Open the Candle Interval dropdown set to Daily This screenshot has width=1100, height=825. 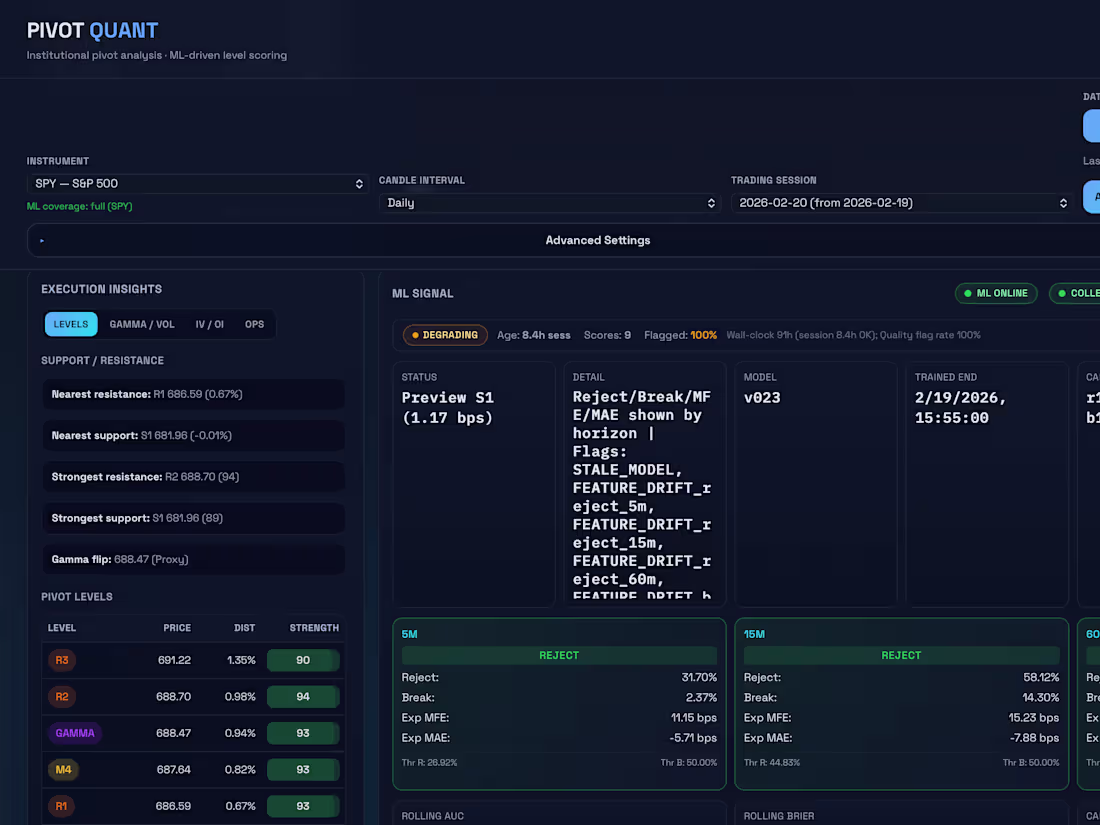548,202
